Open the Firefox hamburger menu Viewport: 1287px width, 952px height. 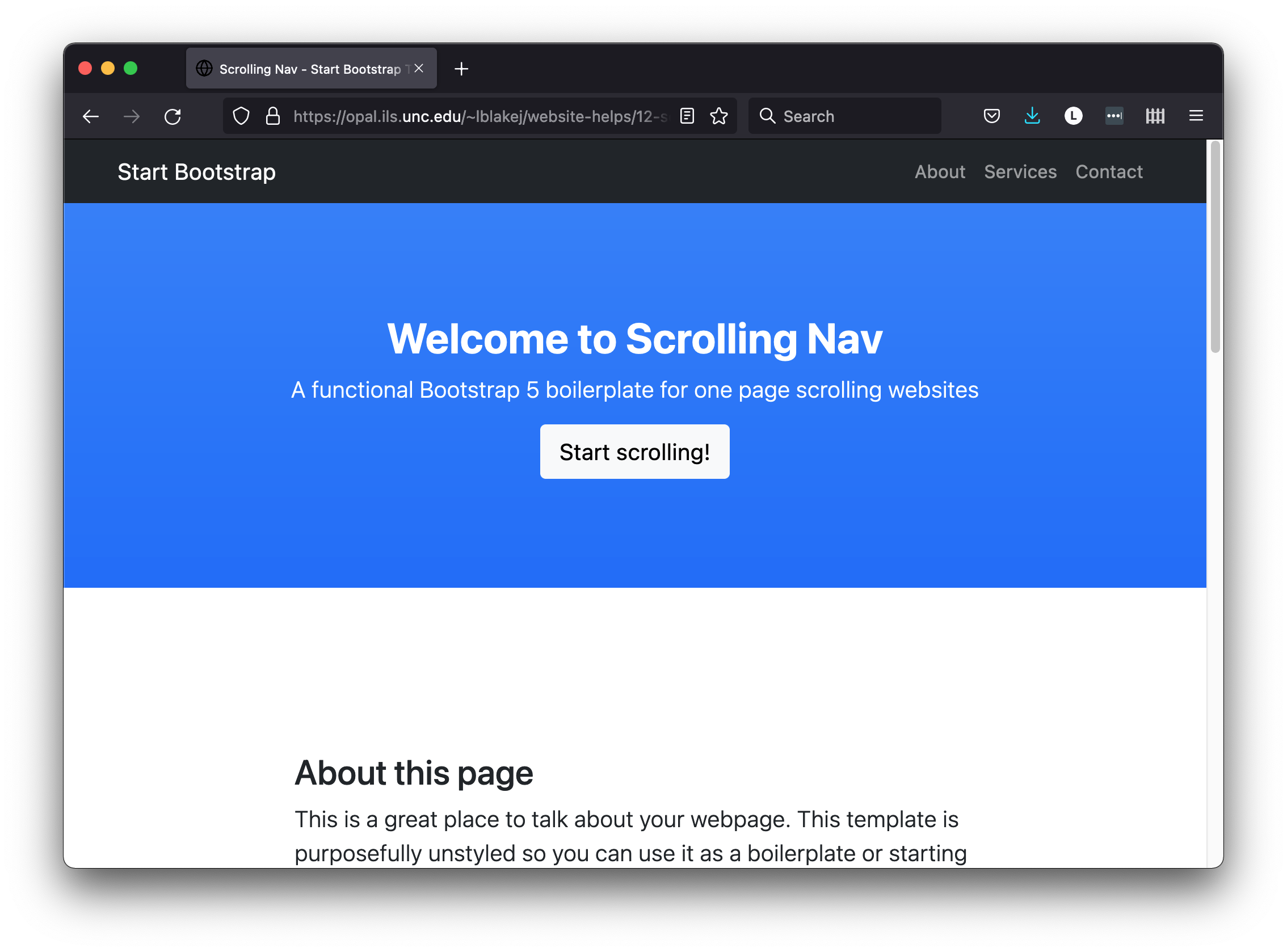coord(1196,116)
